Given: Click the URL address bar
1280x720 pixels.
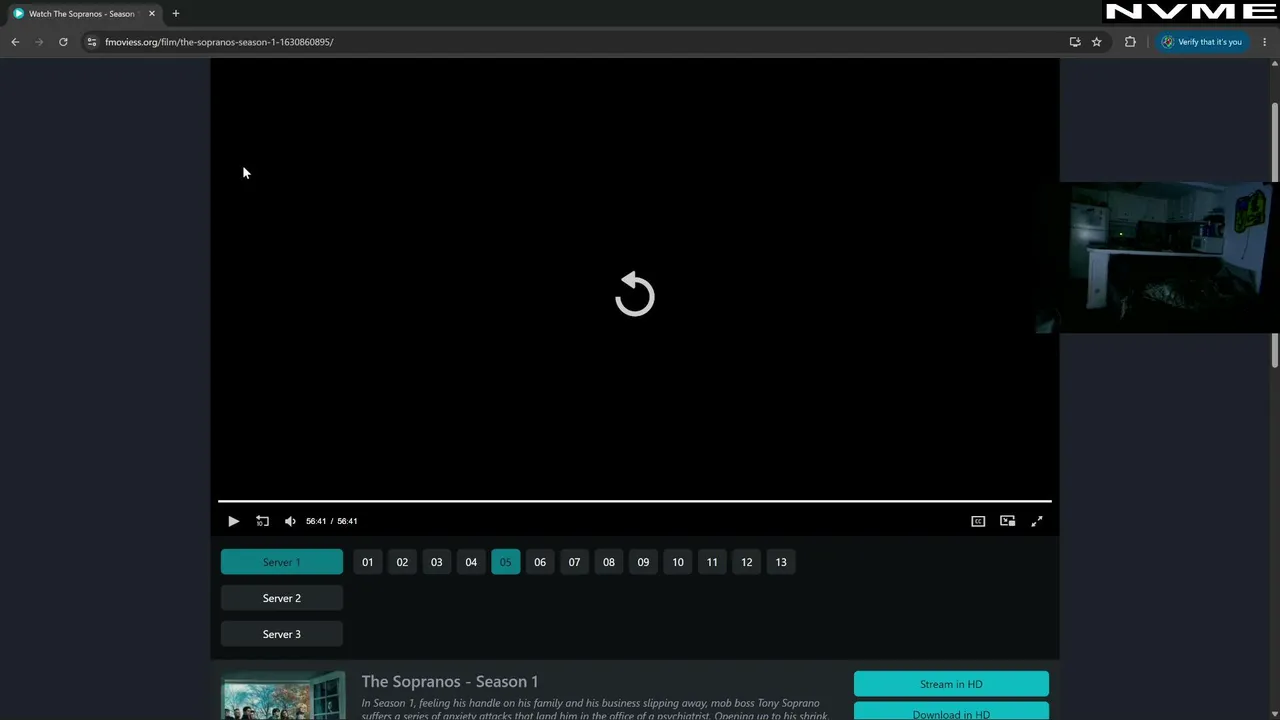Looking at the screenshot, I should (x=580, y=42).
